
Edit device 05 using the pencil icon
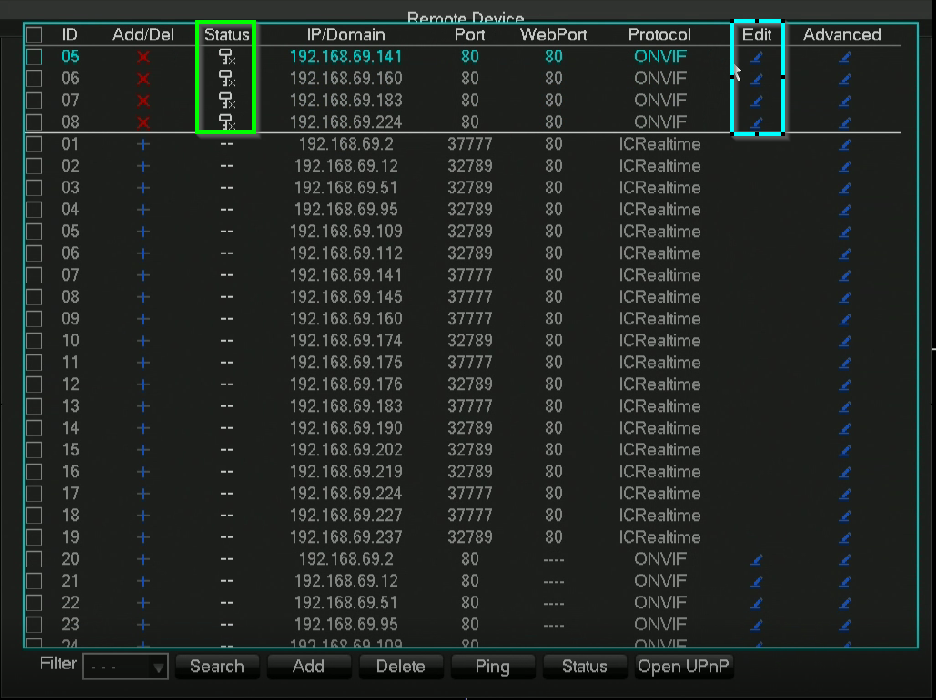tap(757, 57)
